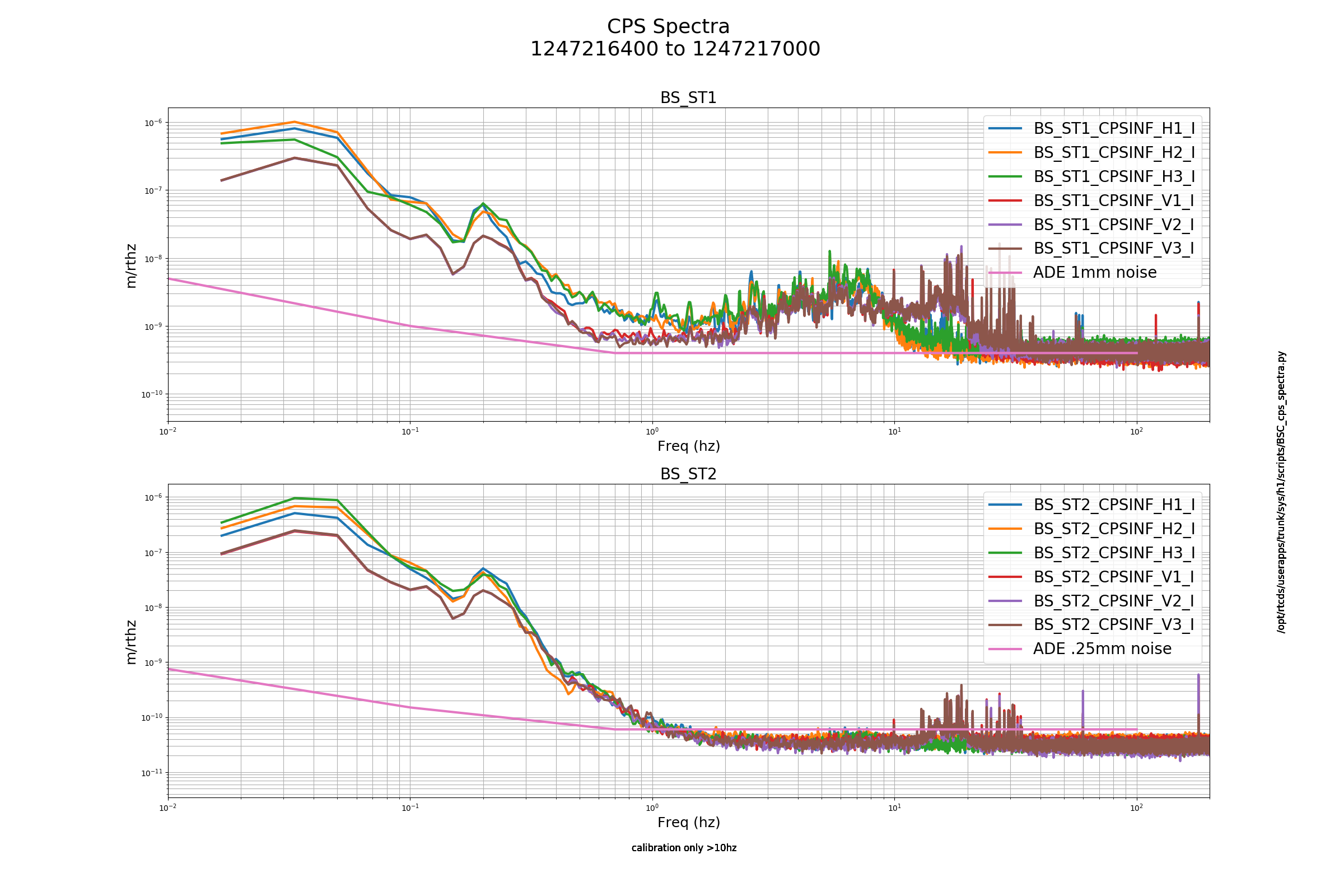Click the 'ADE .25mm noise' legend label

pyautogui.click(x=1102, y=649)
